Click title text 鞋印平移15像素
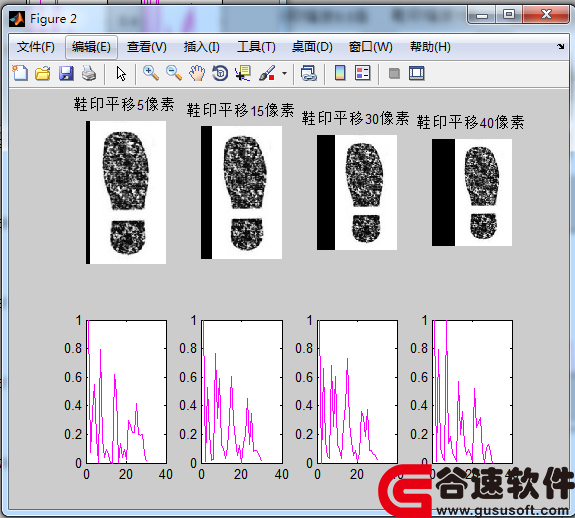The image size is (575, 518). click(241, 110)
